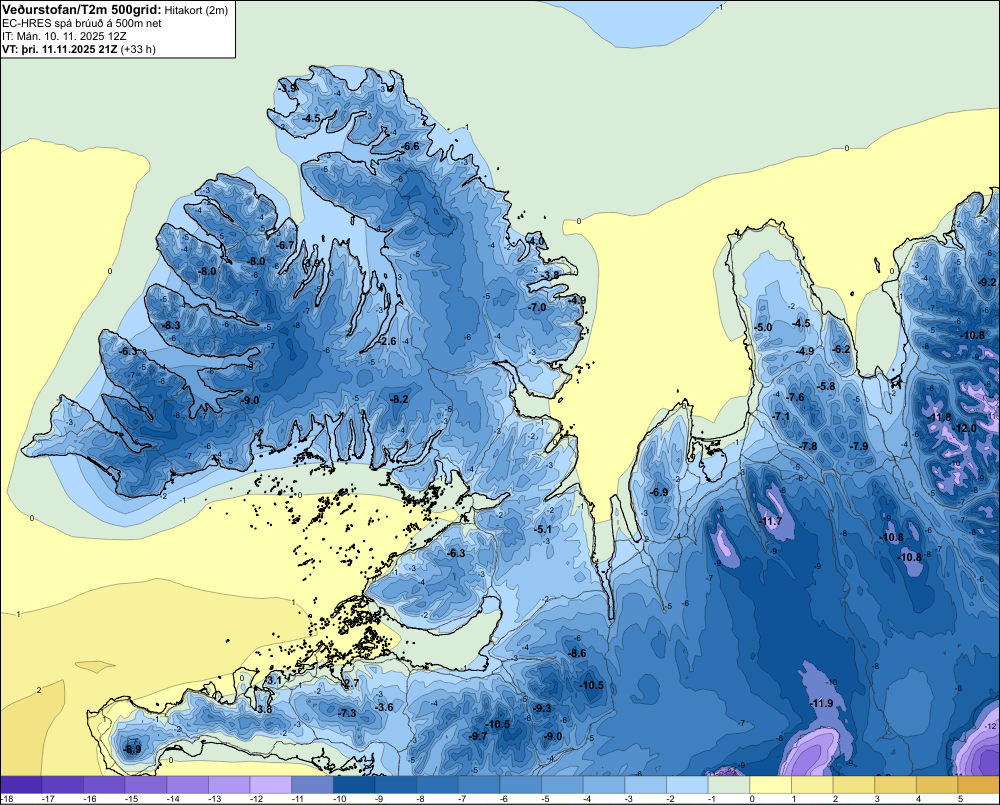
Task: Select the -7.9 temperature value
Action: tap(859, 447)
